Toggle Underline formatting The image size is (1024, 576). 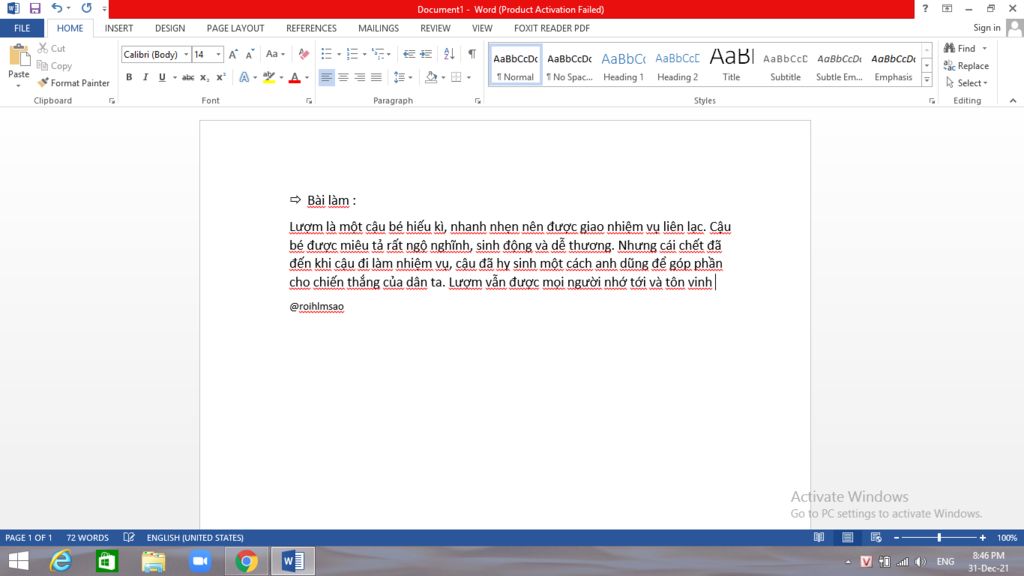(x=162, y=77)
